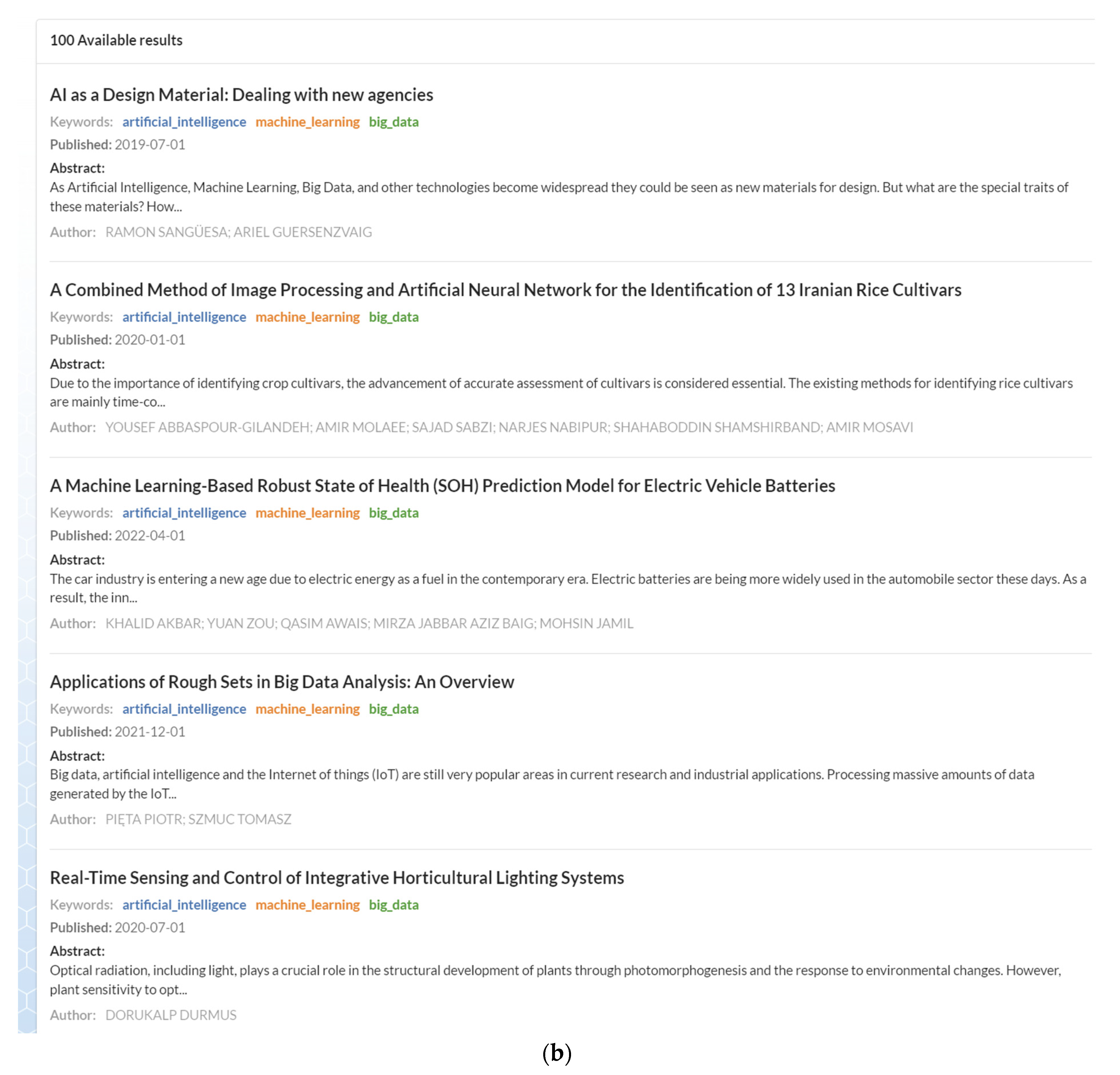
Task: Choose artificial_intelligence tag under Electric Vehicle Batteries paper
Action: click(x=184, y=513)
